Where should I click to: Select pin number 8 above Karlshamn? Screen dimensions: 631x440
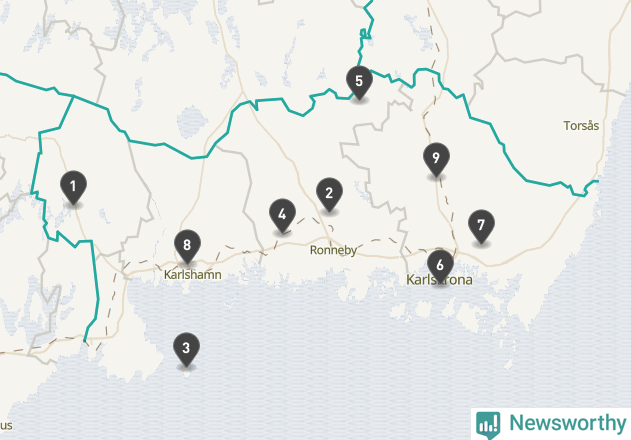coord(187,246)
